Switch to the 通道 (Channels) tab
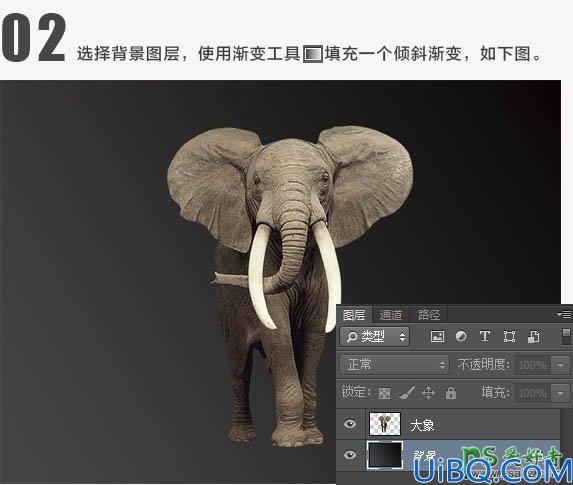This screenshot has width=573, height=485. [391, 315]
